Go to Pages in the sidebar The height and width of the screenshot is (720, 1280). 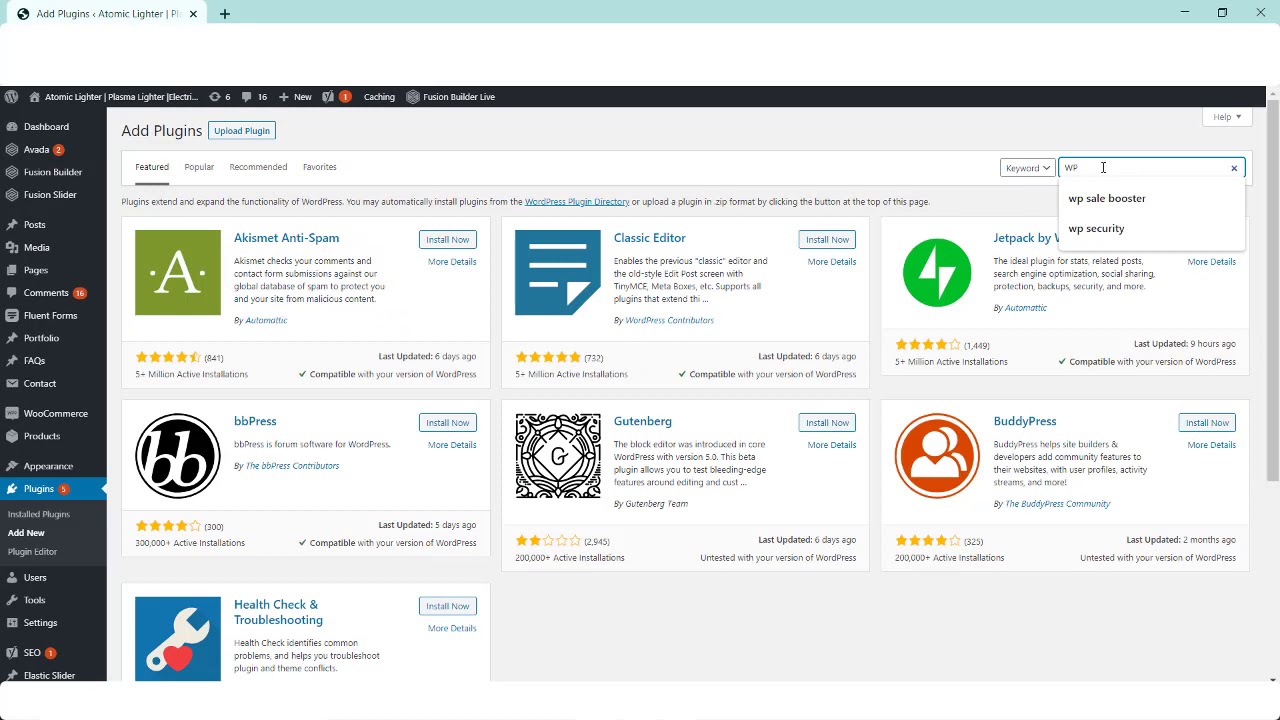tap(36, 270)
